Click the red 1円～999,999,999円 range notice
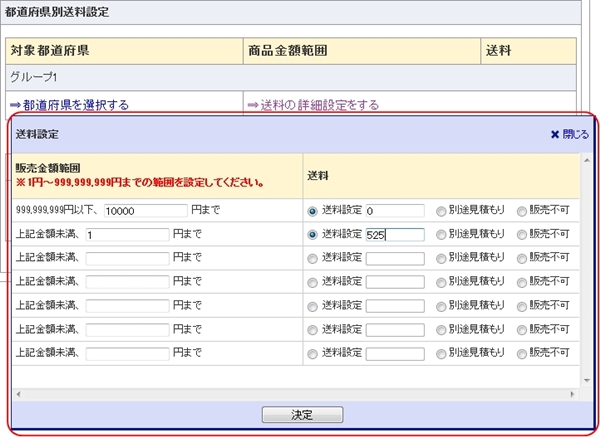This screenshot has width=600, height=437. point(140,183)
